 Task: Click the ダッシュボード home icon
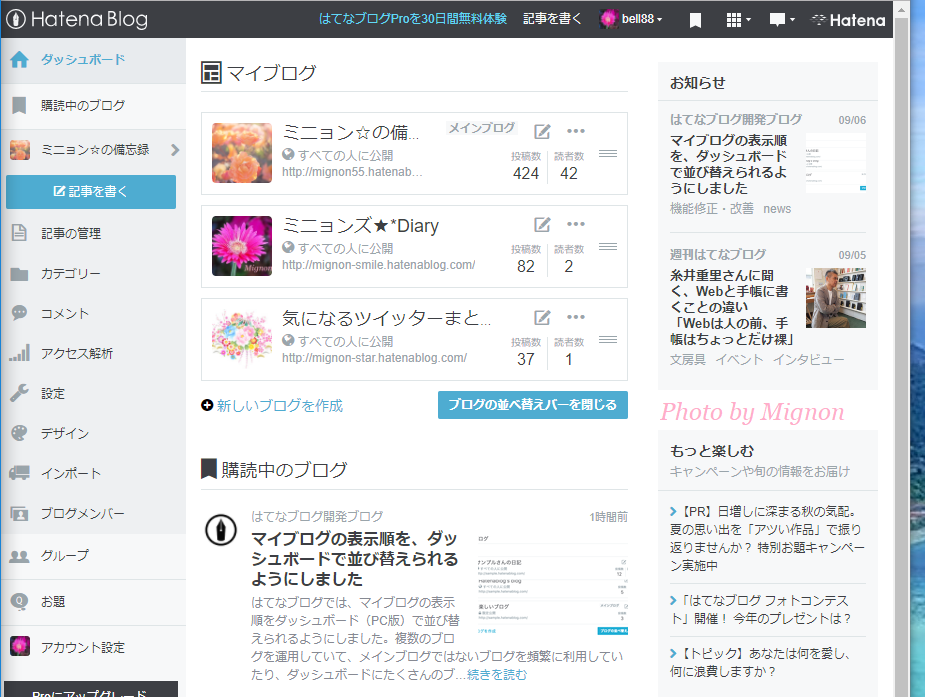pos(19,60)
